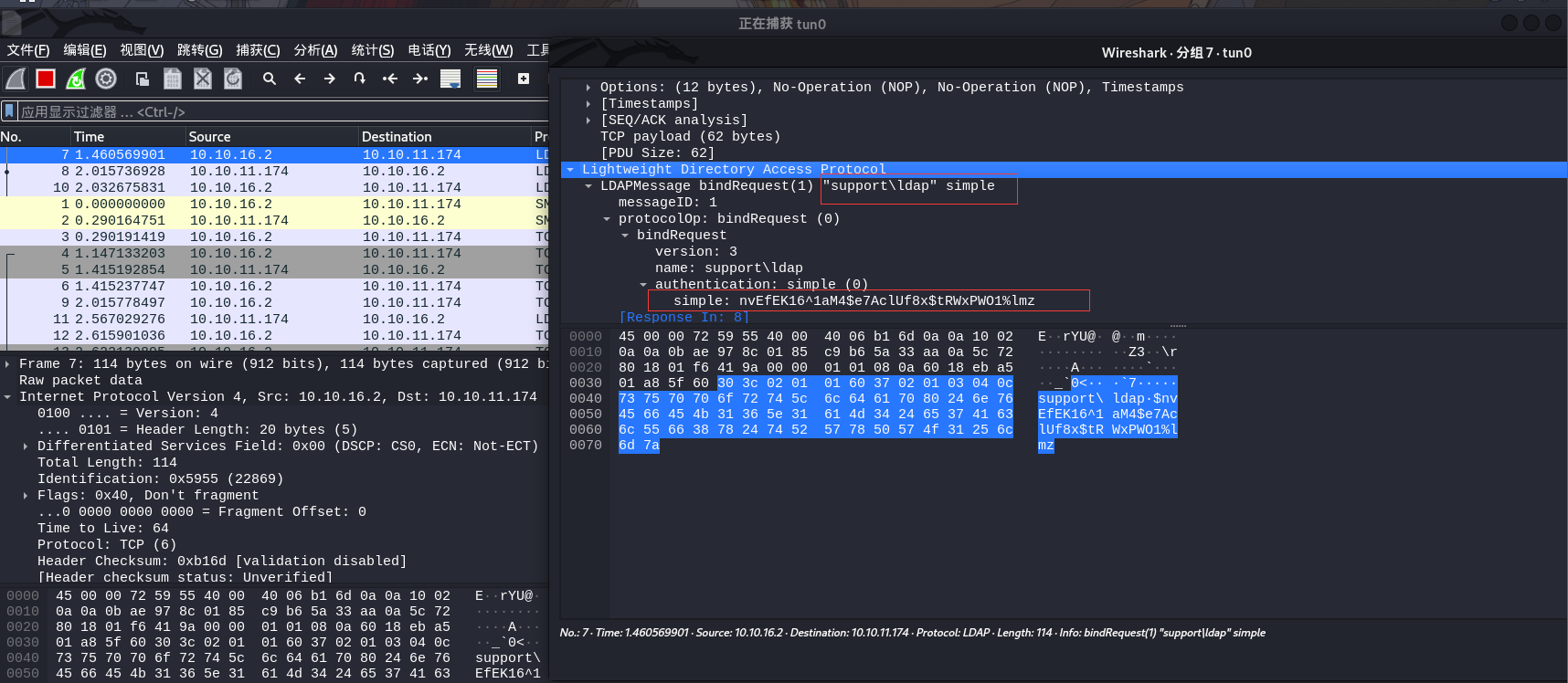This screenshot has height=683, width=1568.
Task: Open Find Packet with the magnifier icon
Action: pyautogui.click(x=270, y=79)
